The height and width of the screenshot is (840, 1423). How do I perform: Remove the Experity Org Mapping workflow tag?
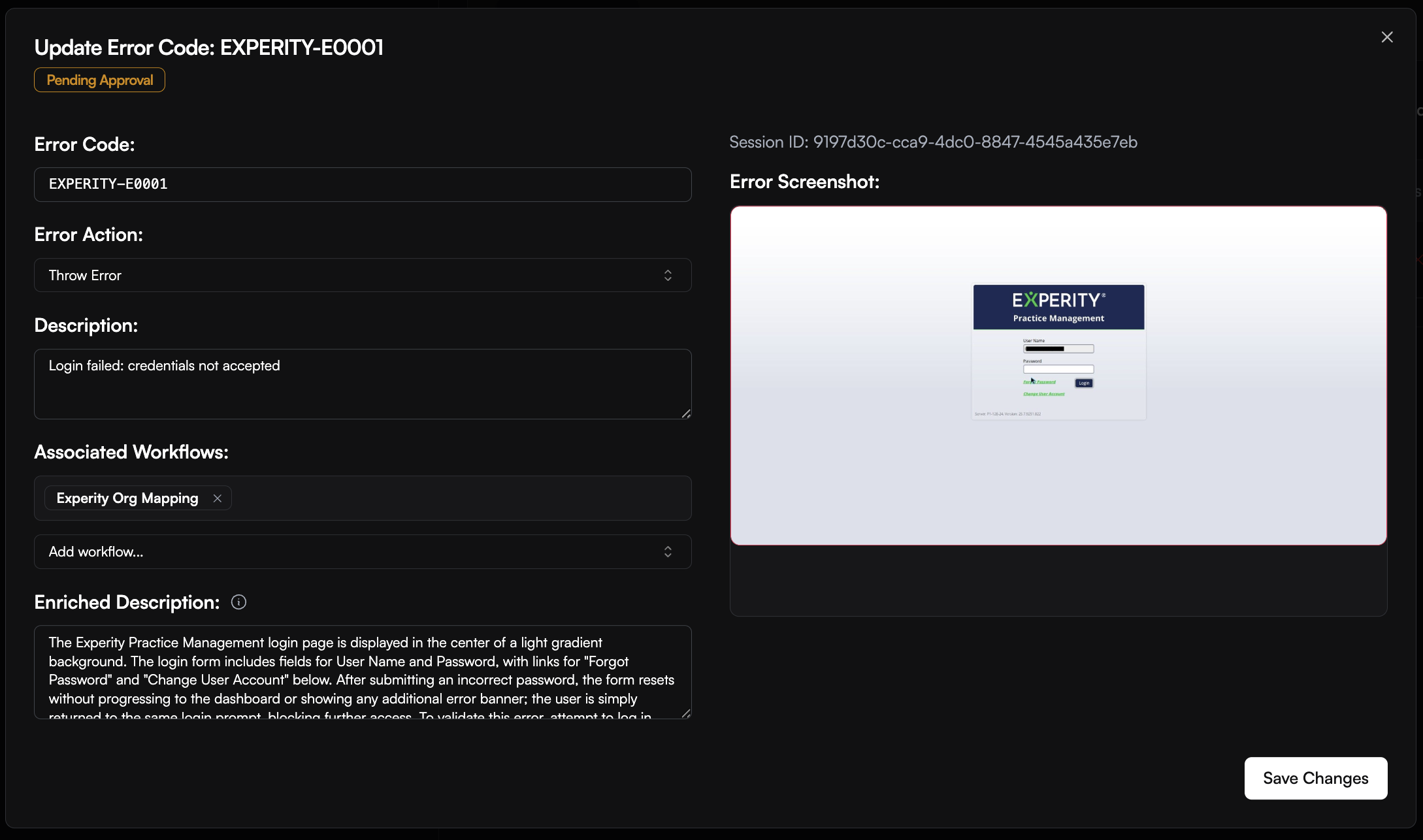[218, 498]
